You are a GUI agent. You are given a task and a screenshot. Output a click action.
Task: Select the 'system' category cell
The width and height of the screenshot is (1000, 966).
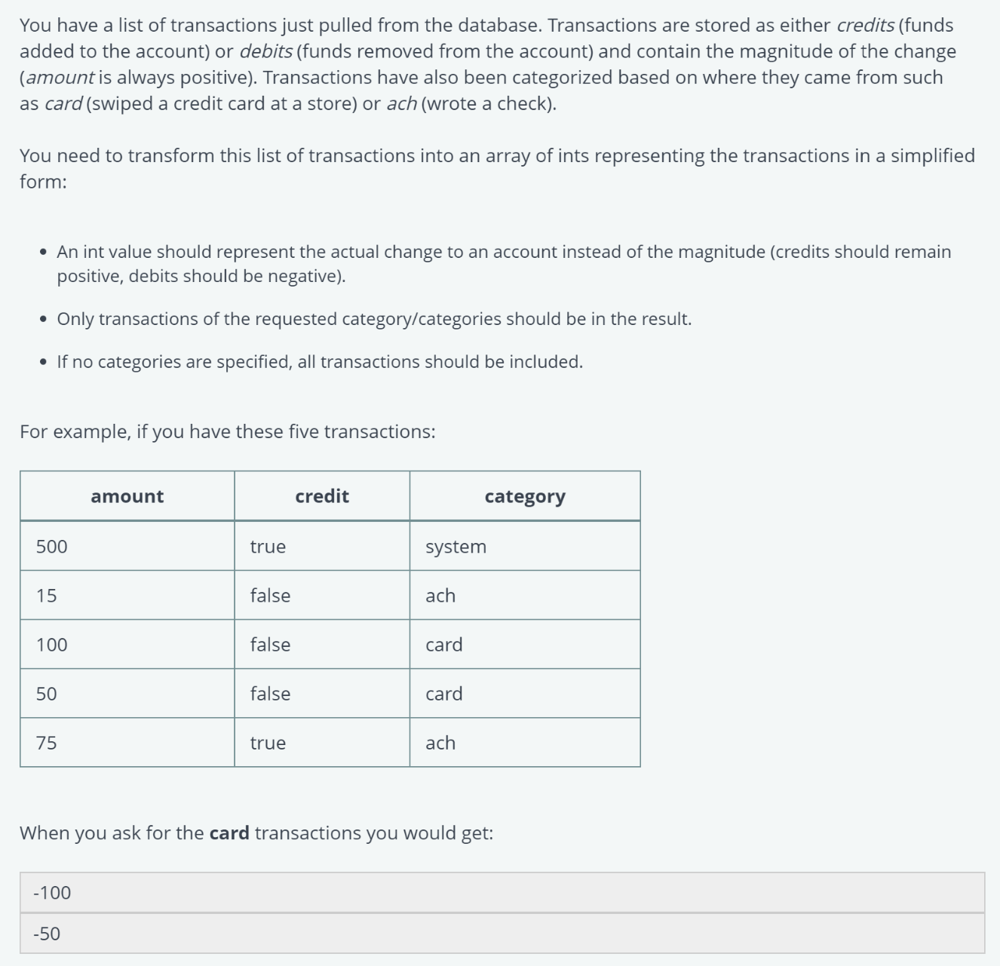(524, 546)
